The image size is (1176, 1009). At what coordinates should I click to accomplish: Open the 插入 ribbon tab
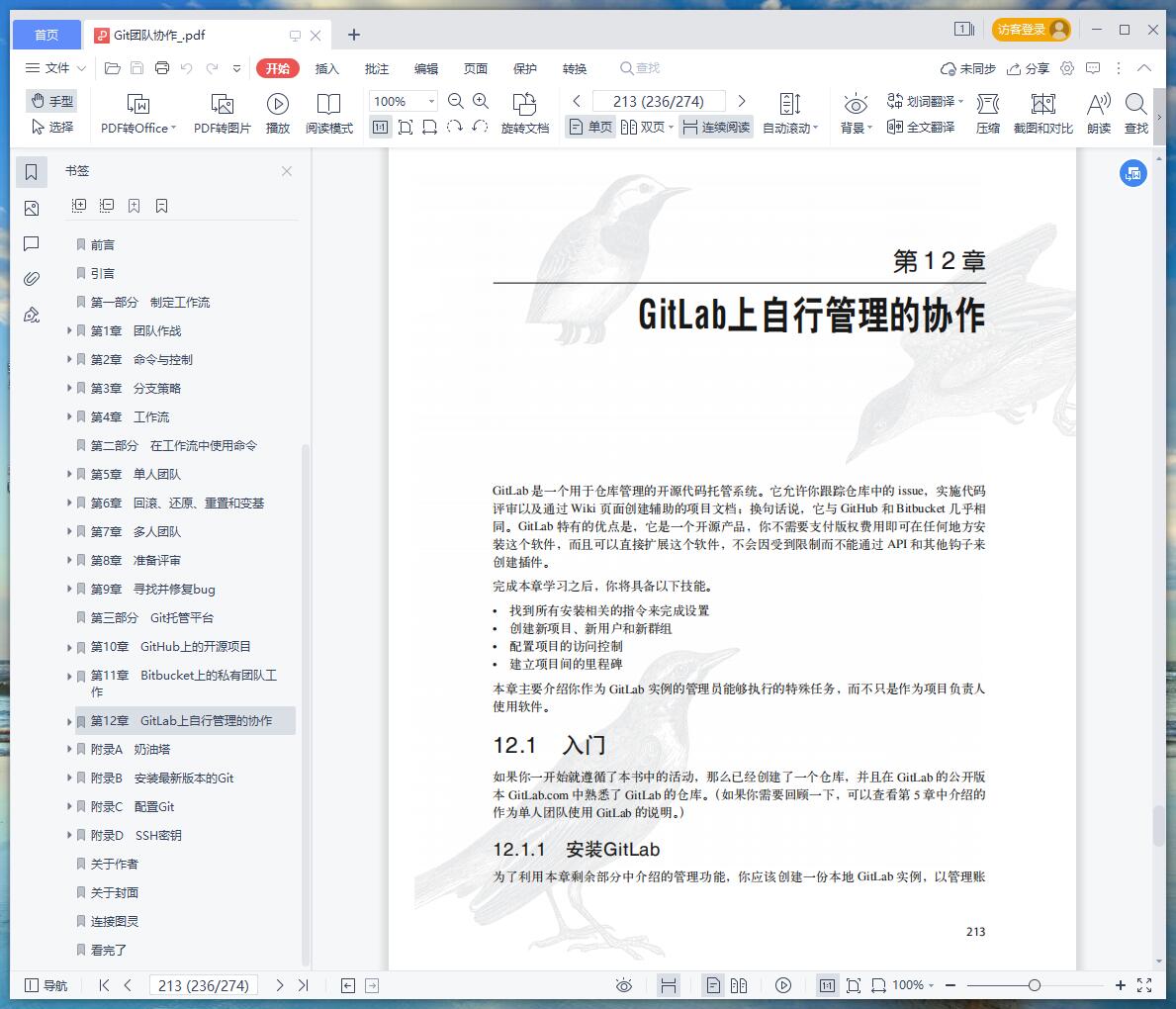click(x=327, y=69)
